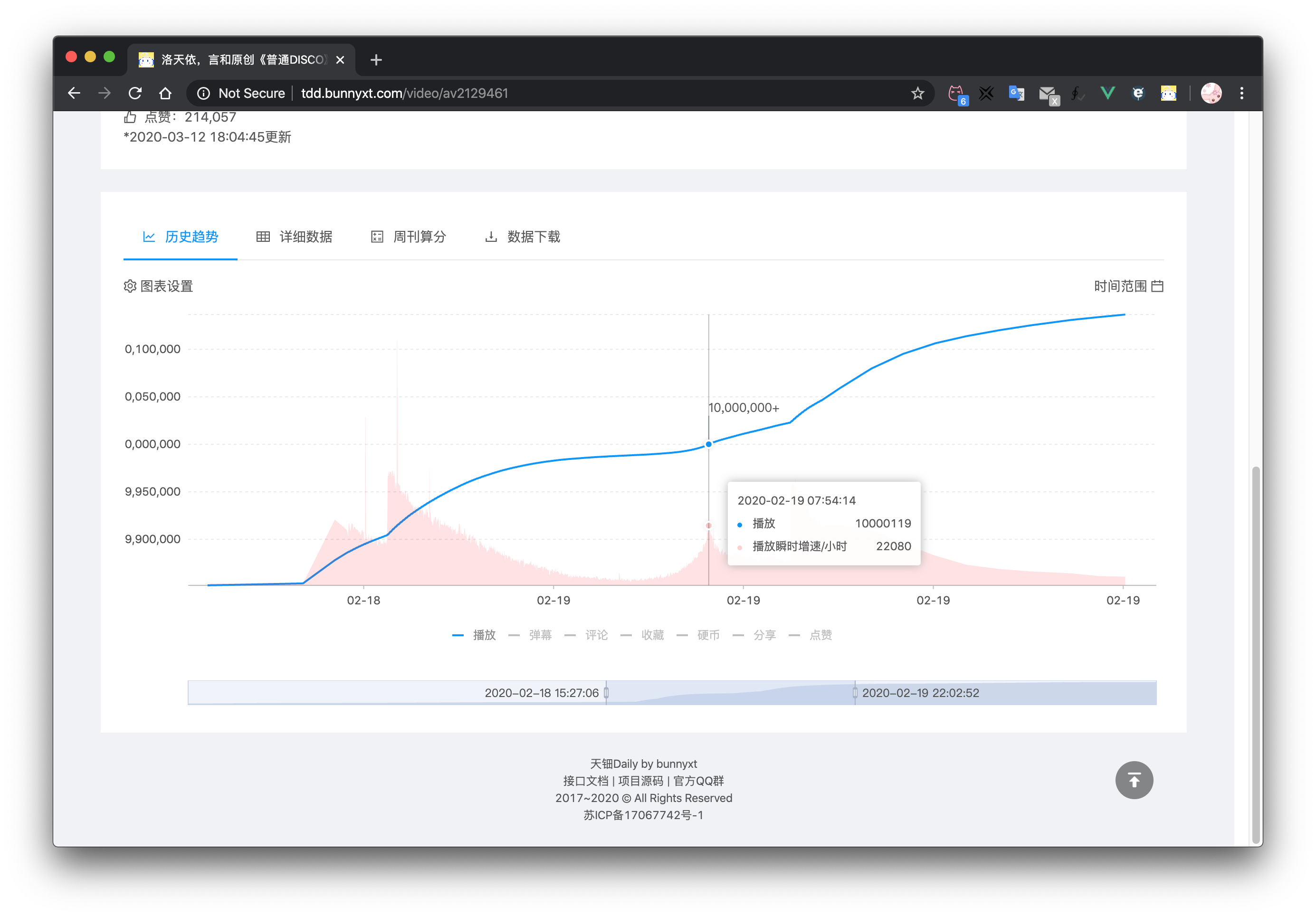This screenshot has height=917, width=1316.
Task: Open the 项目源码 footer link
Action: [x=640, y=781]
